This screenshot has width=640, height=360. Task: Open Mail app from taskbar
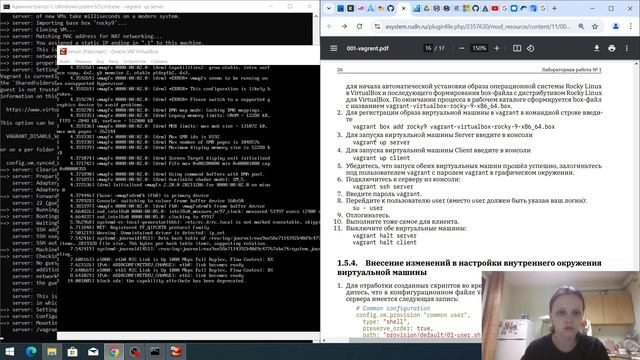pos(93,351)
